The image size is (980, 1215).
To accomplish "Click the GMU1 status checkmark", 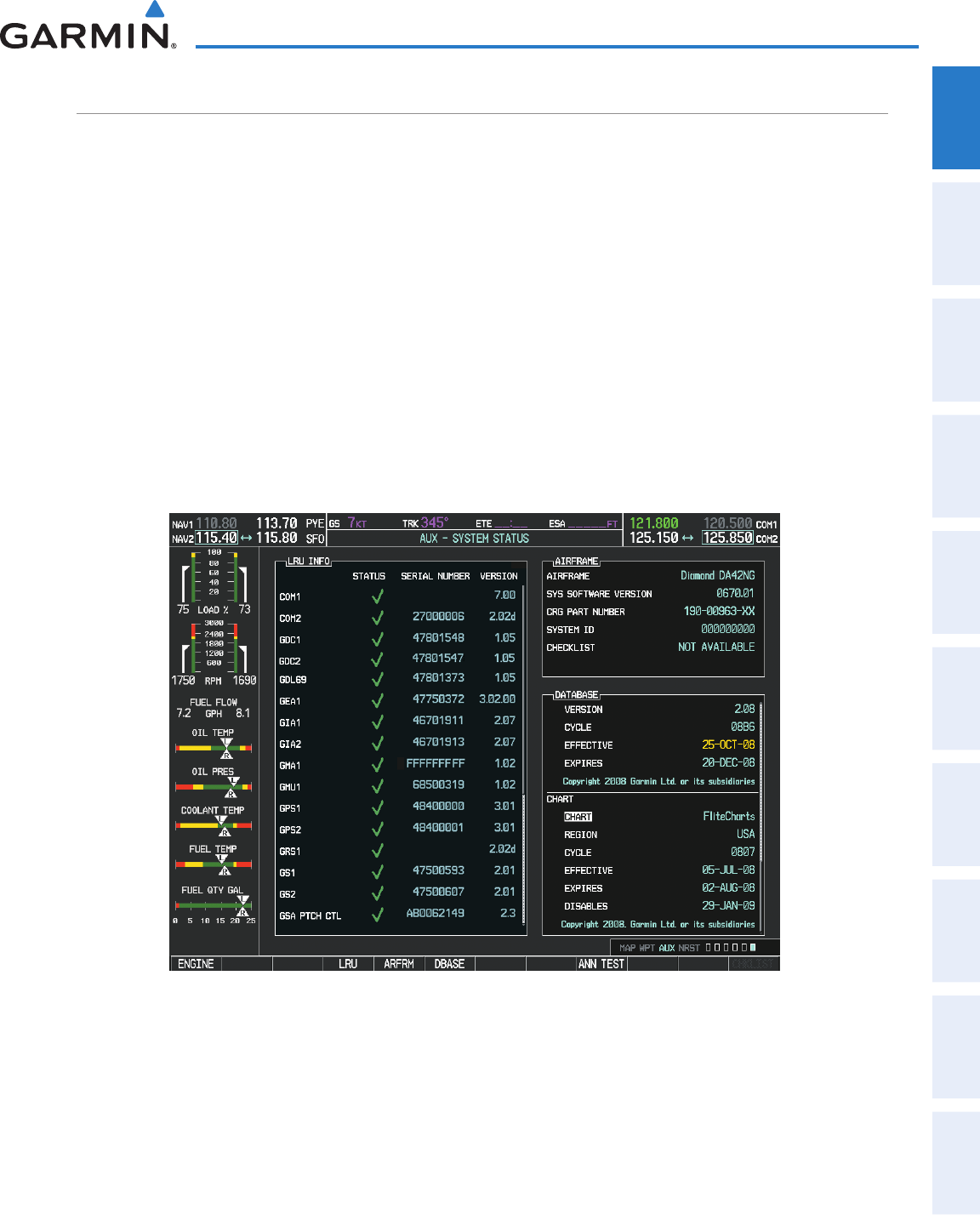I will point(377,786).
